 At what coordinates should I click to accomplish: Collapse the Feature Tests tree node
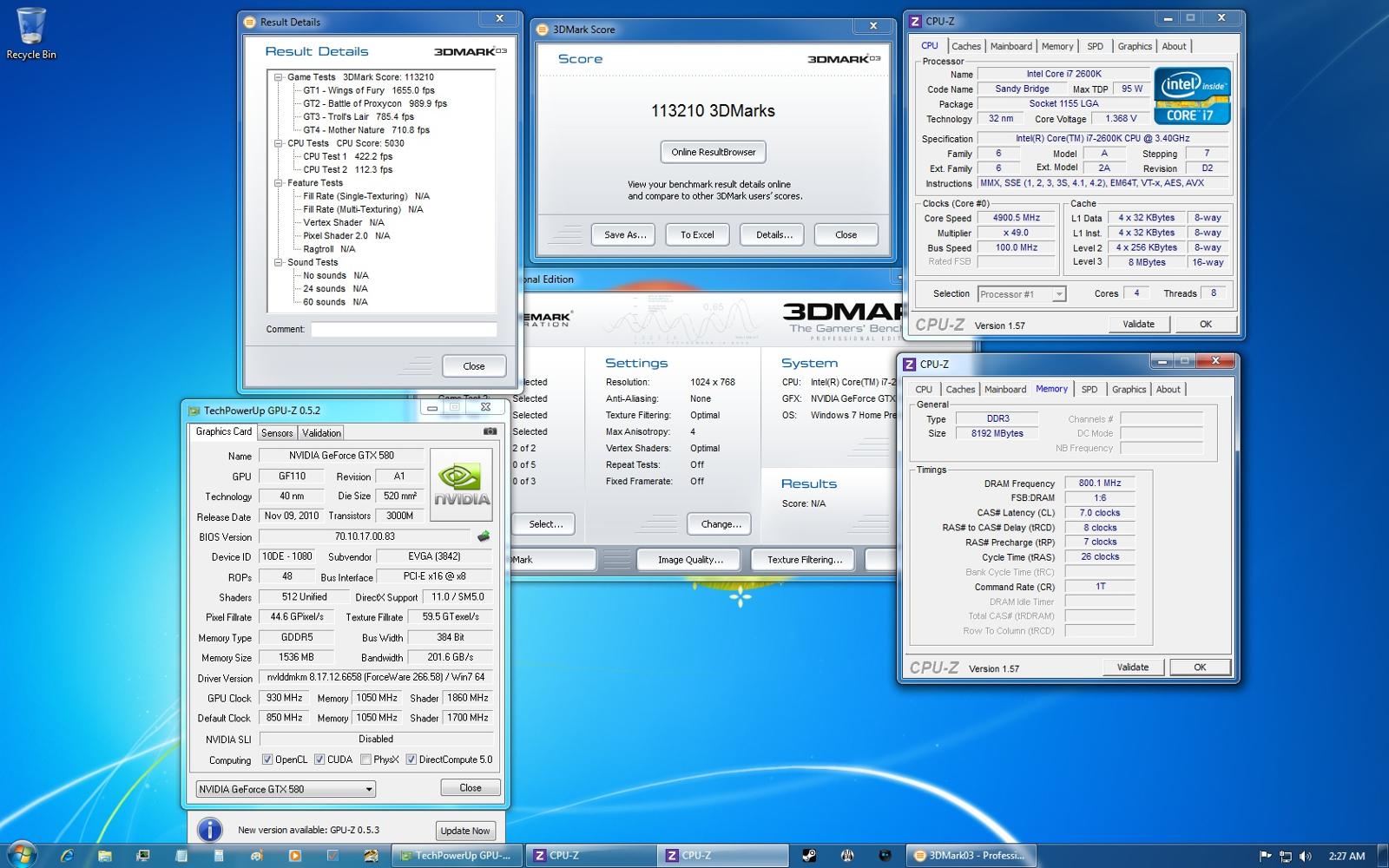pyautogui.click(x=279, y=183)
